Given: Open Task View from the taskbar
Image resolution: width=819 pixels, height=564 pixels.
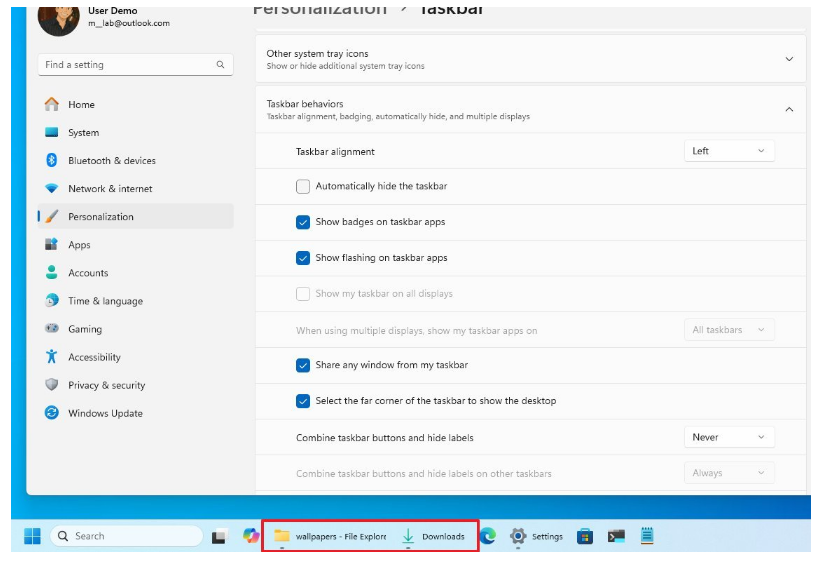Looking at the screenshot, I should coord(219,537).
